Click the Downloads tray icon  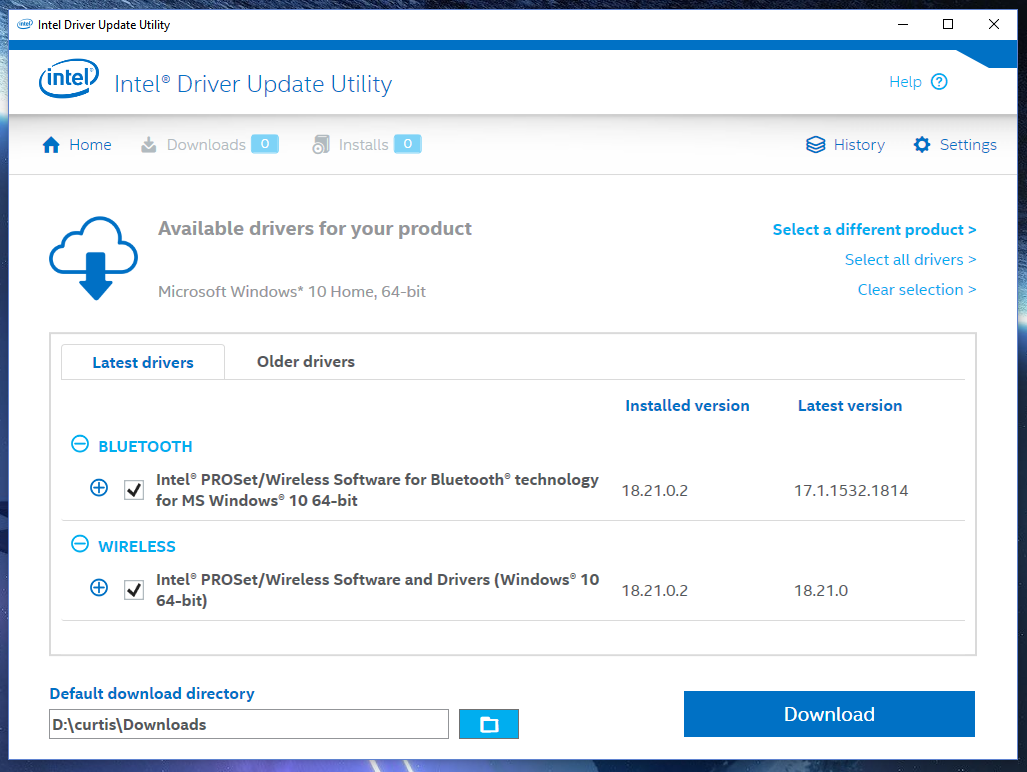pyautogui.click(x=149, y=145)
